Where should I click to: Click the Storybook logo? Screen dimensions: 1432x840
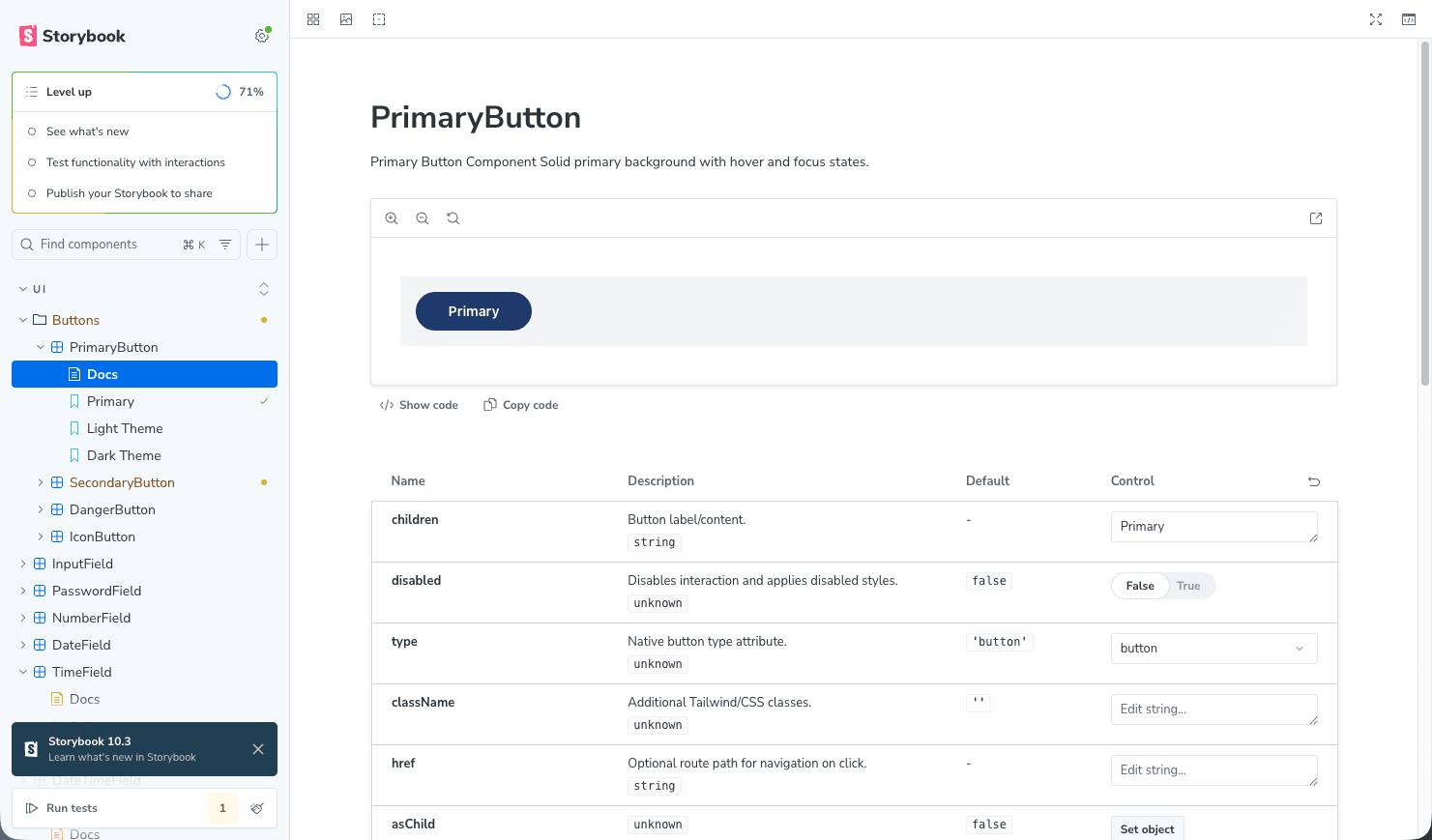(73, 36)
